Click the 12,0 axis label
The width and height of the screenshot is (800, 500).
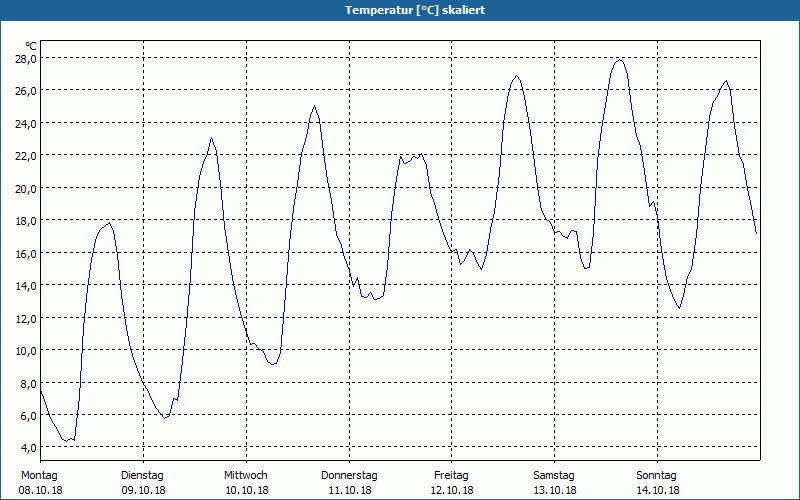(x=26, y=318)
